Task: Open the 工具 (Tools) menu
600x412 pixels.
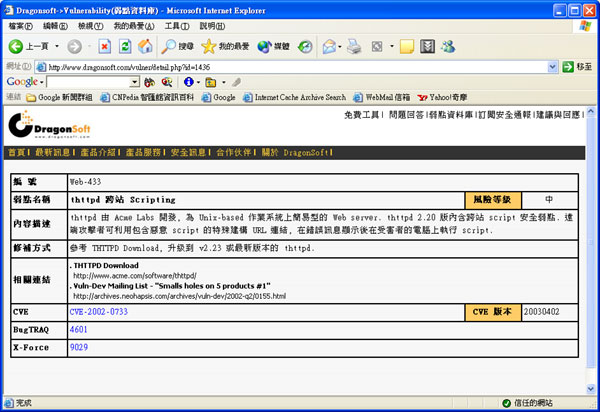Action: tap(176, 25)
